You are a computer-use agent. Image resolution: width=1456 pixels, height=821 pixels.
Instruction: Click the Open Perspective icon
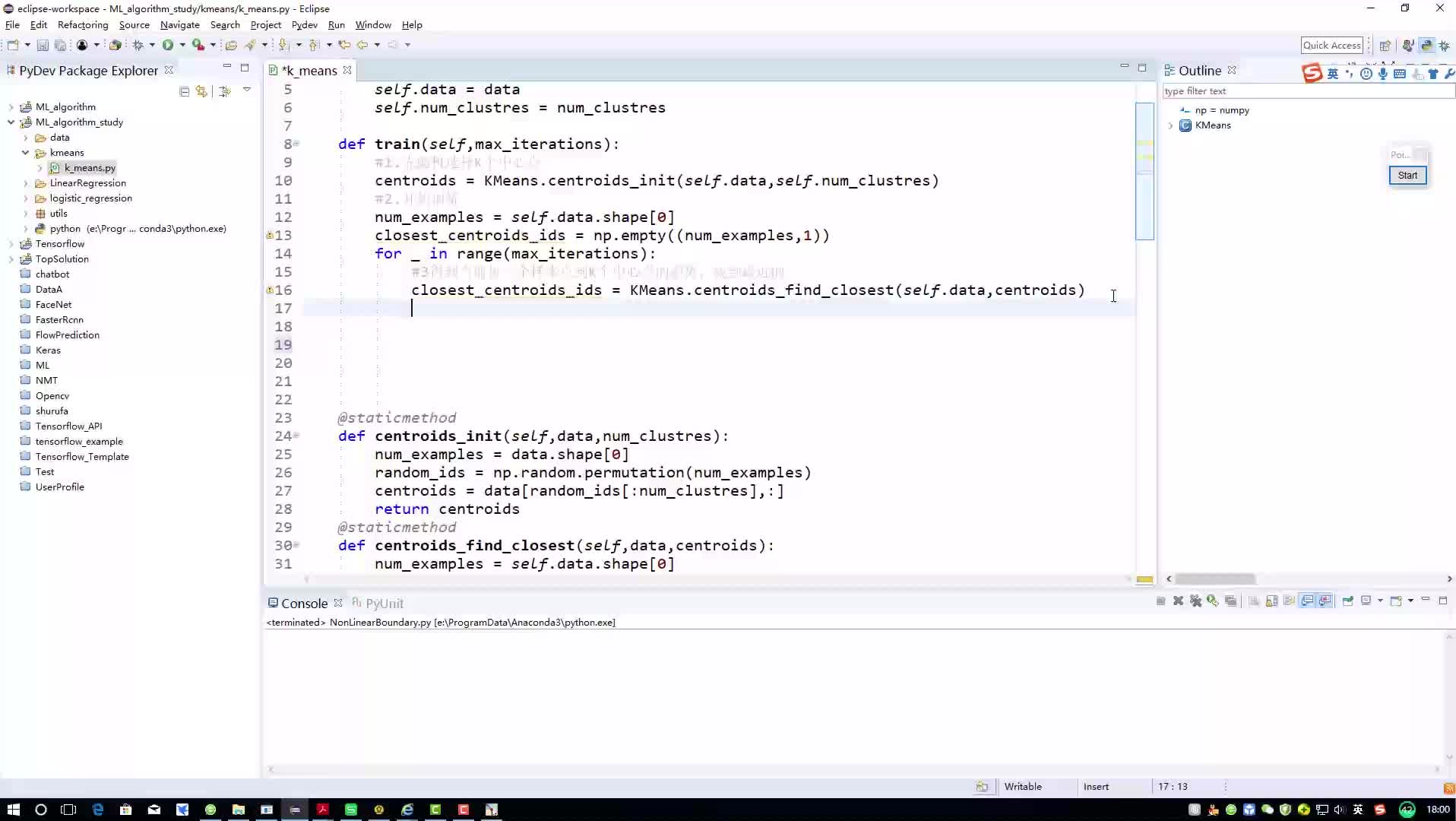click(x=1385, y=46)
